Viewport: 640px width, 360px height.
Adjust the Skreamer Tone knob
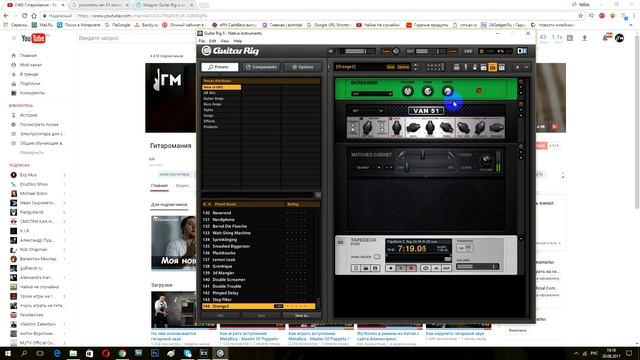click(427, 91)
